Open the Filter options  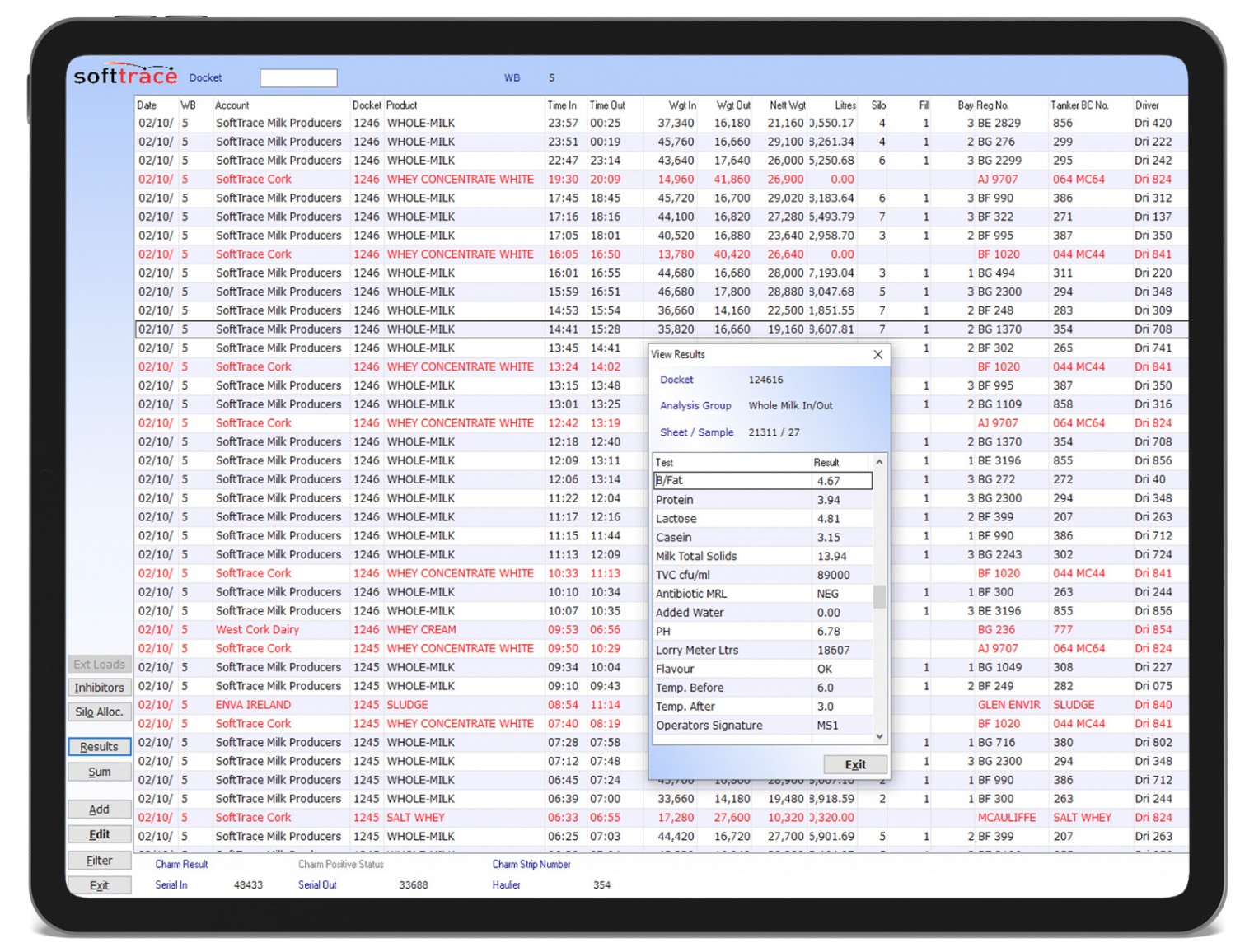[98, 860]
